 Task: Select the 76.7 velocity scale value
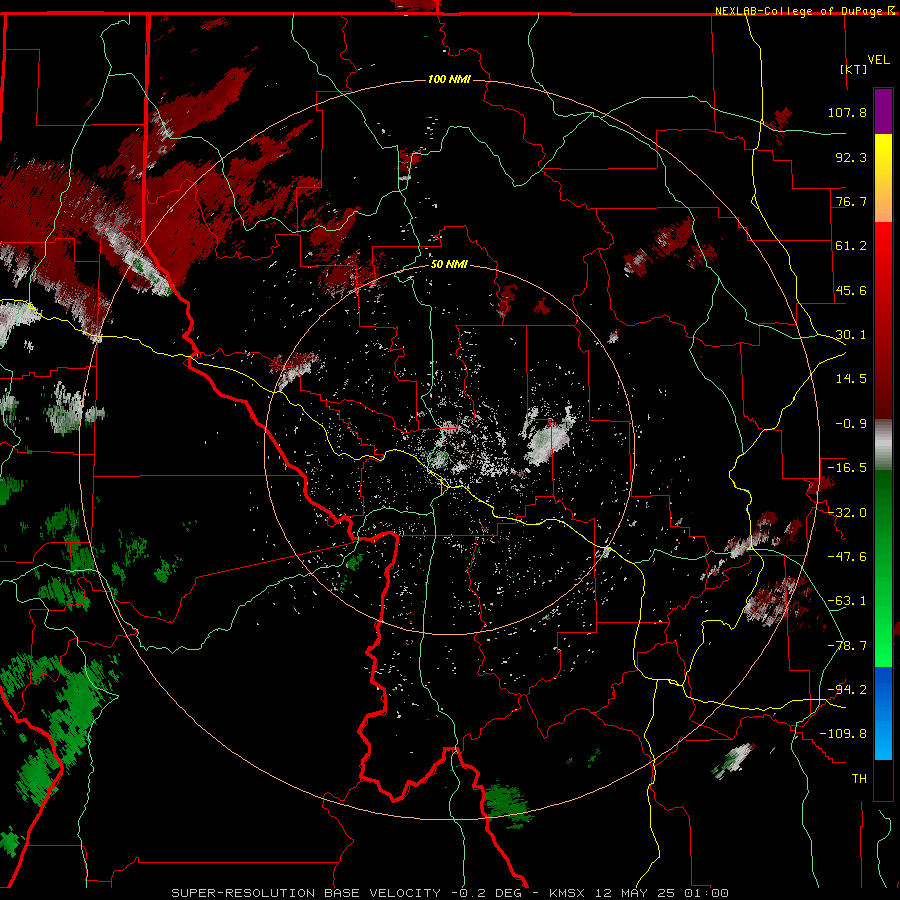point(851,201)
